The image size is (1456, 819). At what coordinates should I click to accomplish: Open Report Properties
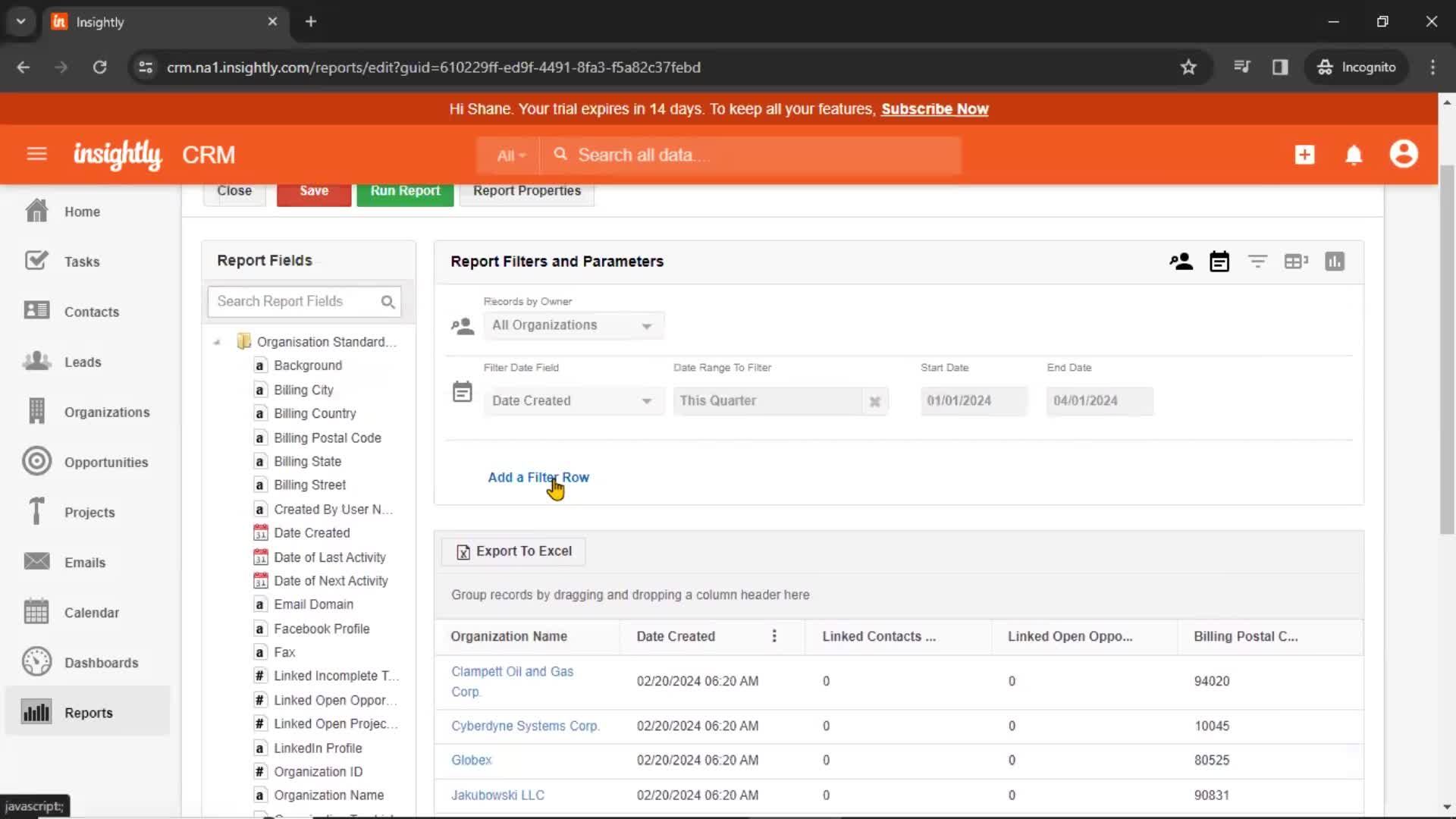(x=527, y=192)
